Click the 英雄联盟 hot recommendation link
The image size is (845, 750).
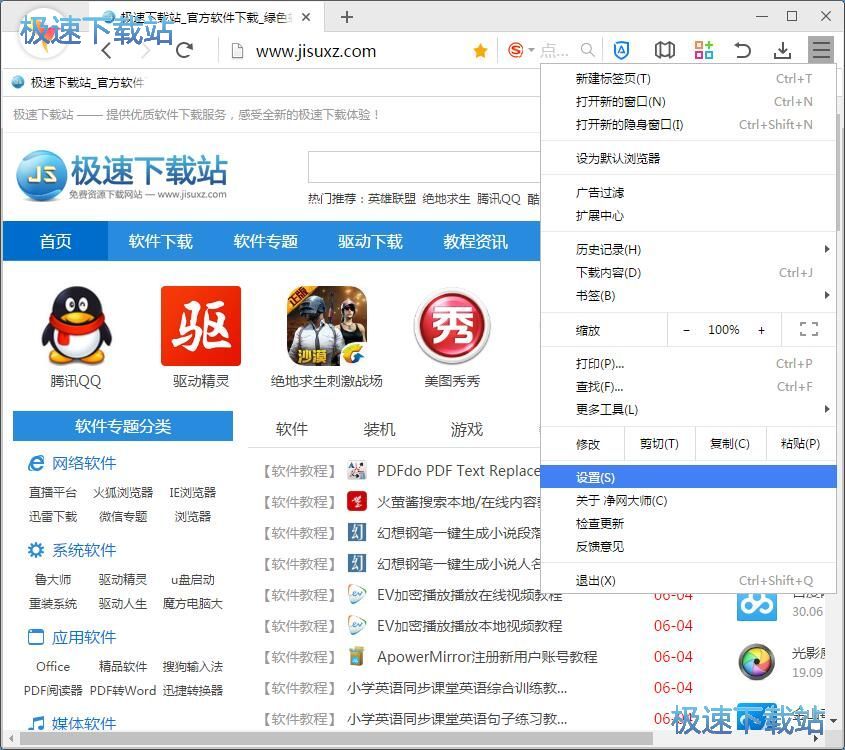click(392, 199)
